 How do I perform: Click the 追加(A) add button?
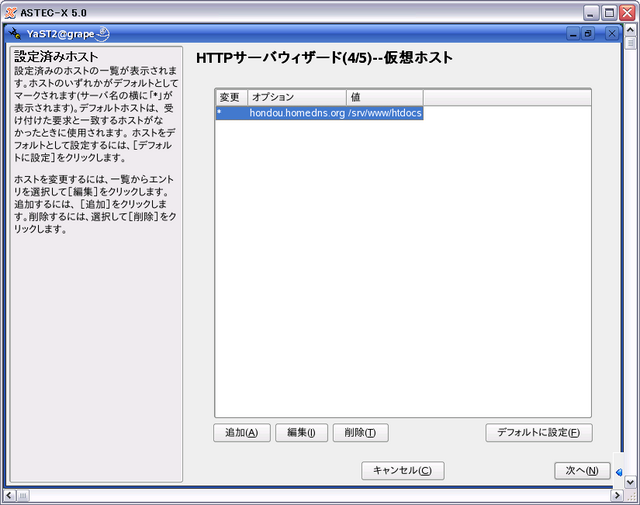[x=242, y=433]
